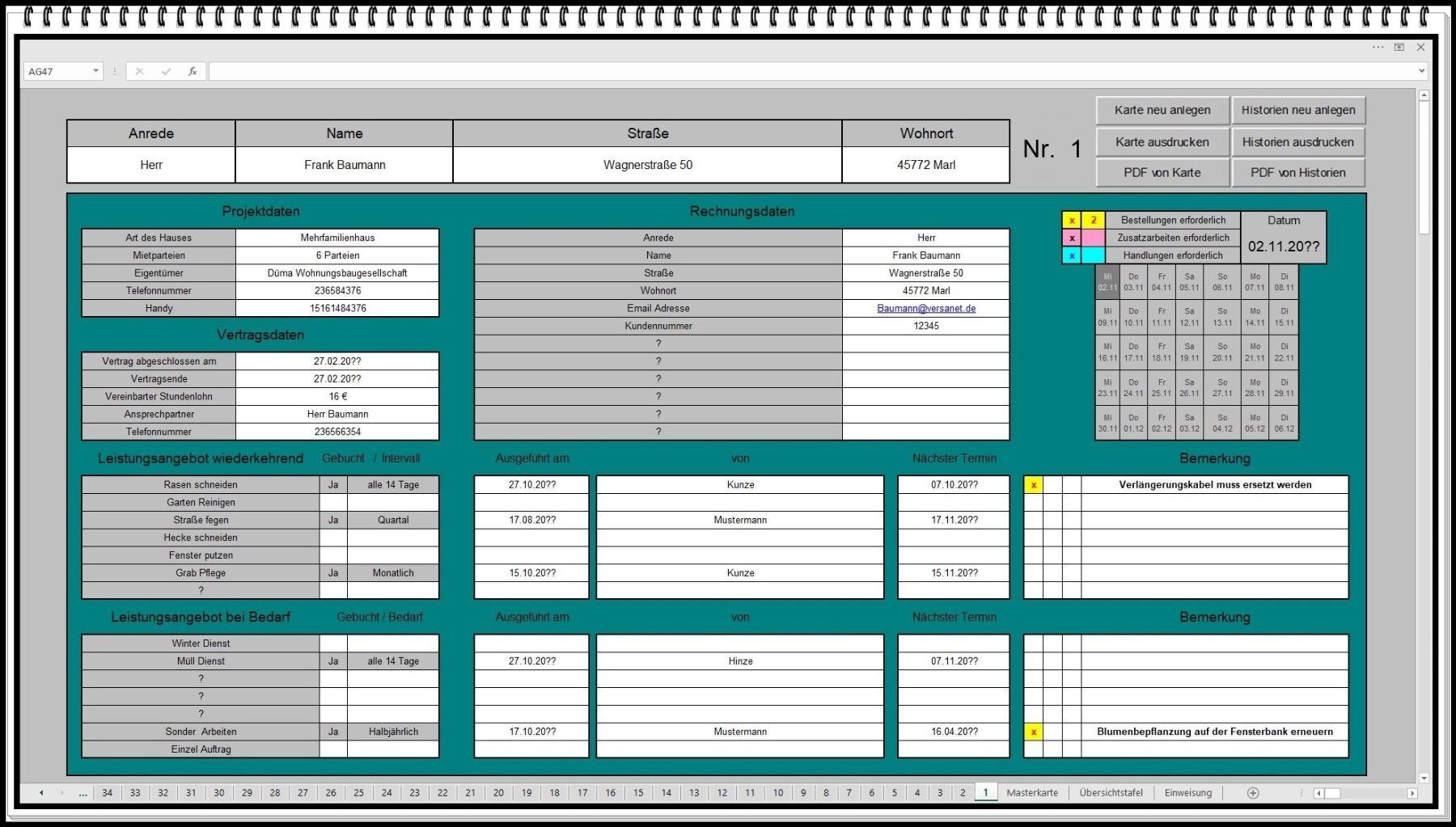The image size is (1456, 827).
Task: Click the sheet tabs scroll-left arrow
Action: click(x=41, y=793)
